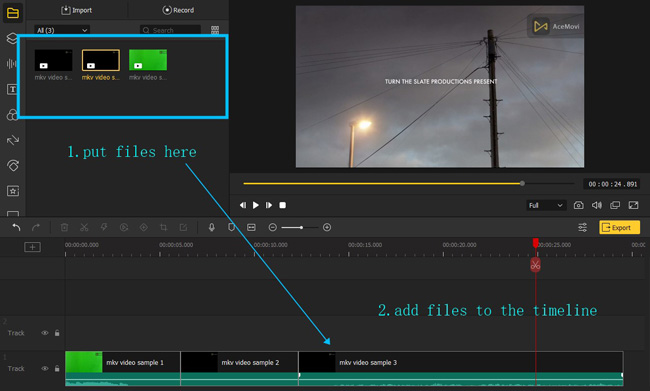Open the Animation panel in sidebar
The image size is (650, 391).
pos(13,165)
